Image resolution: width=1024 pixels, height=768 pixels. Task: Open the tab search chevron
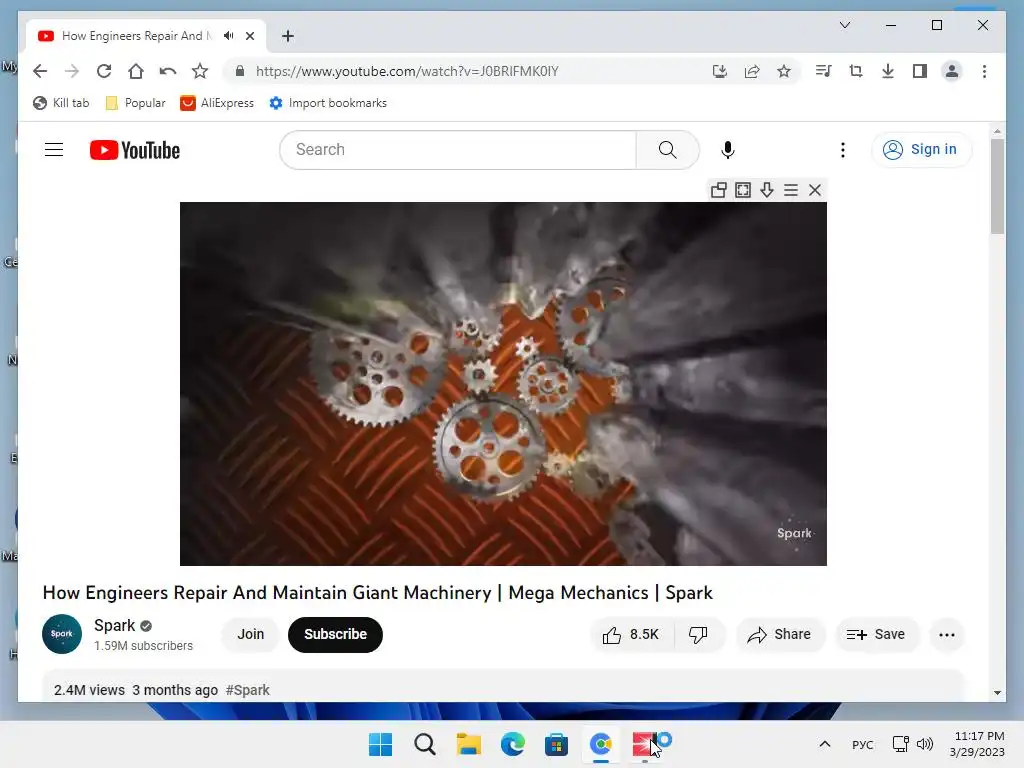pos(844,25)
